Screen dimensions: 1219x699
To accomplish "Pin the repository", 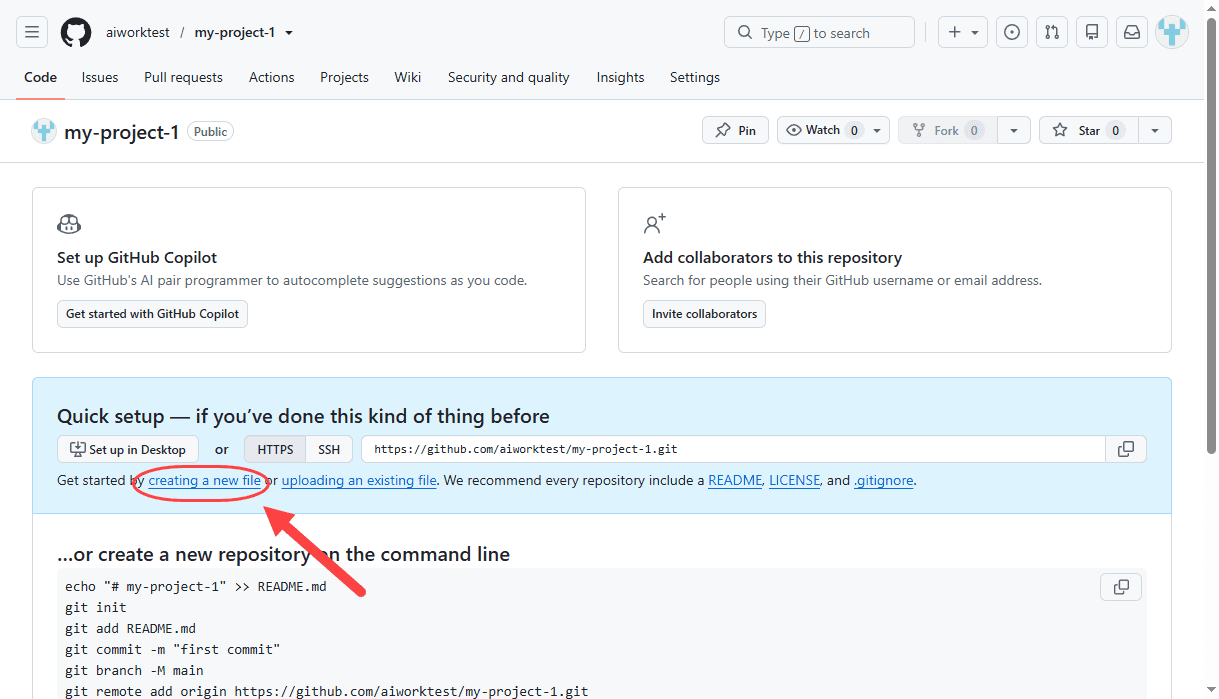I will click(735, 130).
